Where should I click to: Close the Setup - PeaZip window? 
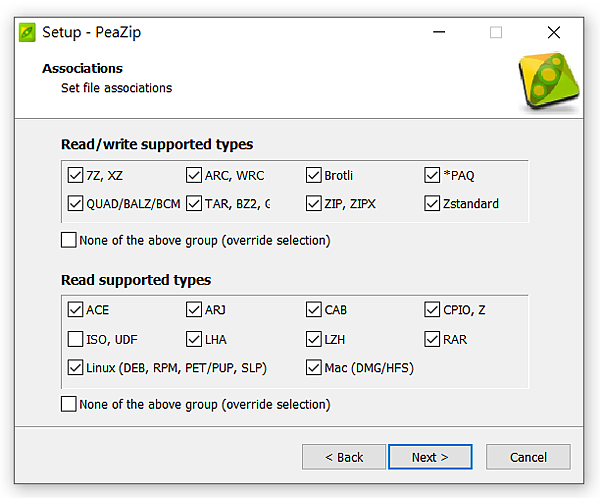(x=554, y=32)
